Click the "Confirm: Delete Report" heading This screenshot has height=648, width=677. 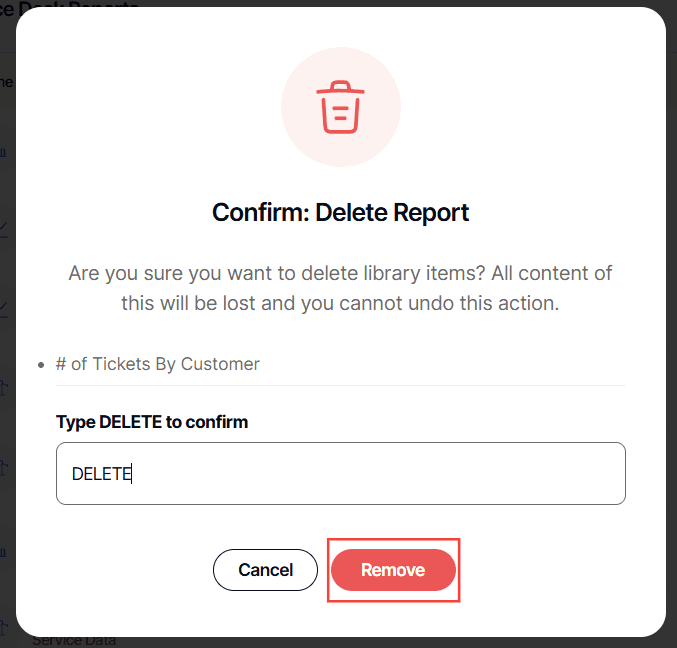(x=340, y=212)
